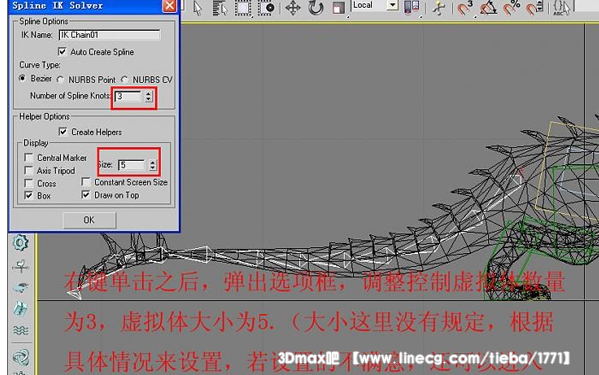The image size is (599, 375).
Task: Activate the Select and Rotate tool
Action: pos(316,8)
